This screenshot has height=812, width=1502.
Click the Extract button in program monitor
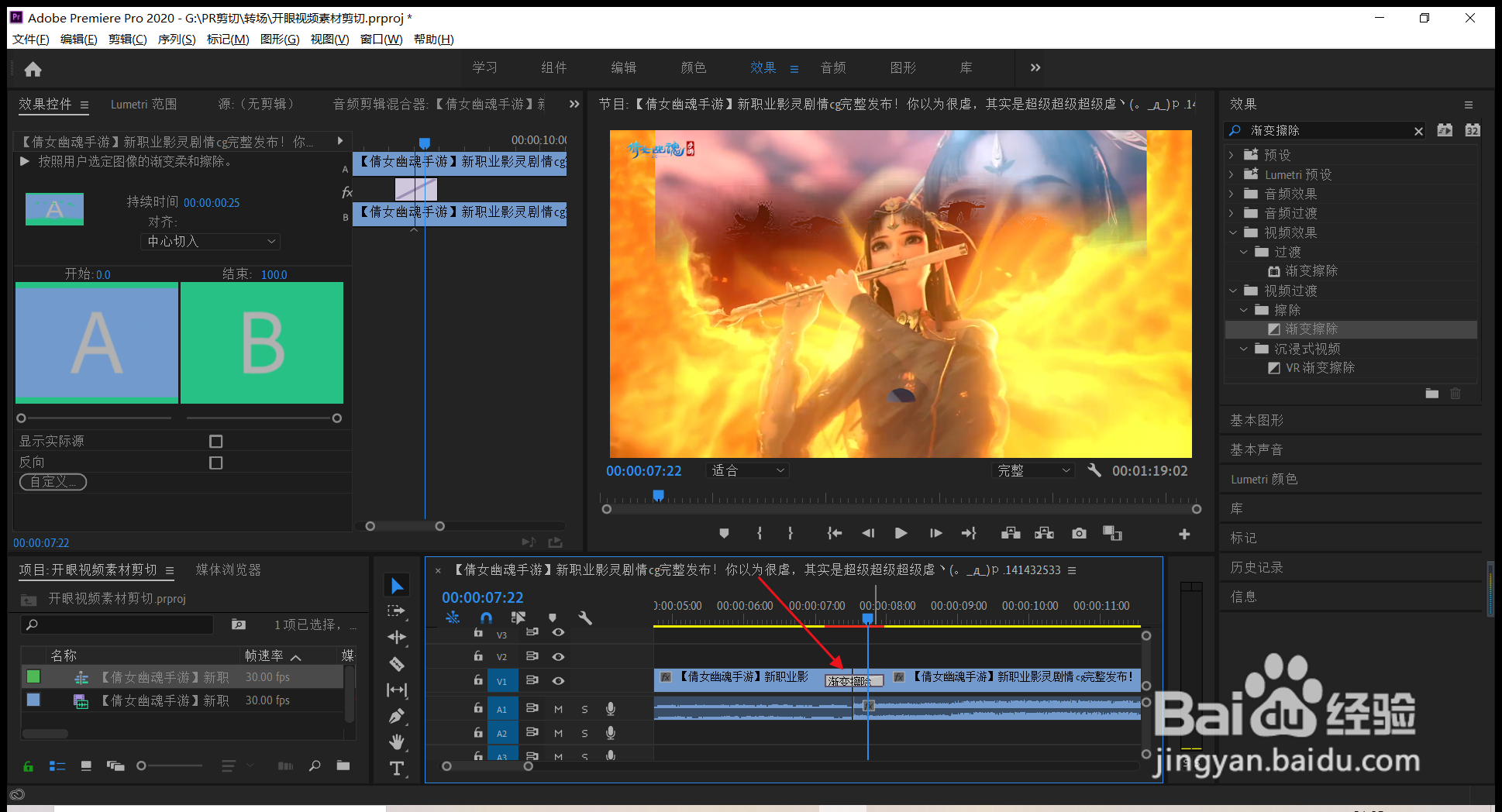[x=1045, y=533]
